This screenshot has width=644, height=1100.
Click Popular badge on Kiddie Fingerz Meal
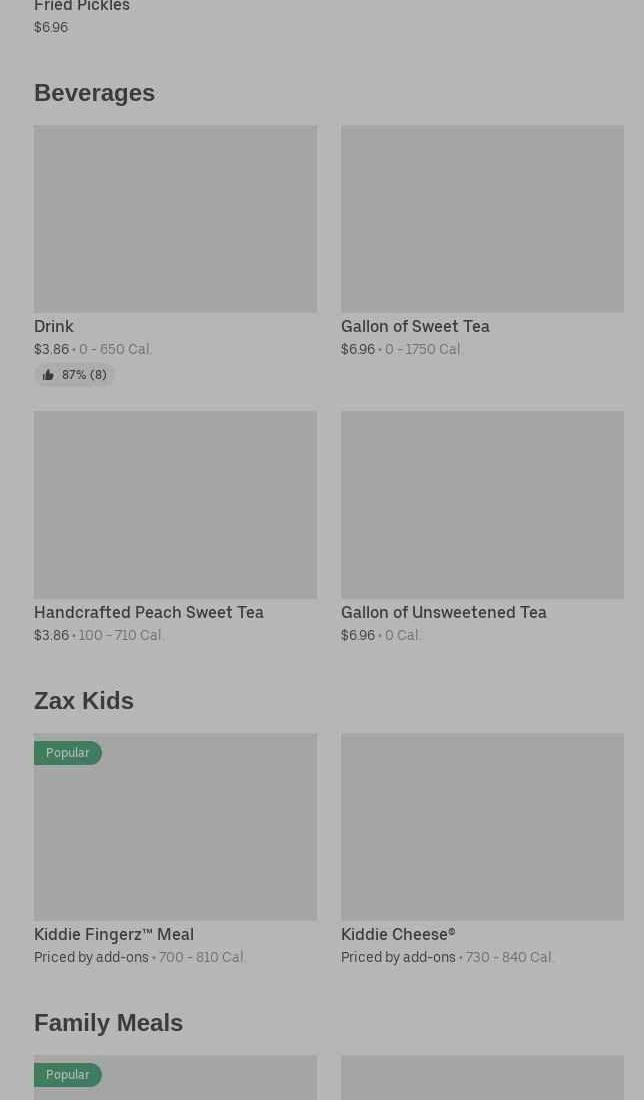(x=68, y=753)
